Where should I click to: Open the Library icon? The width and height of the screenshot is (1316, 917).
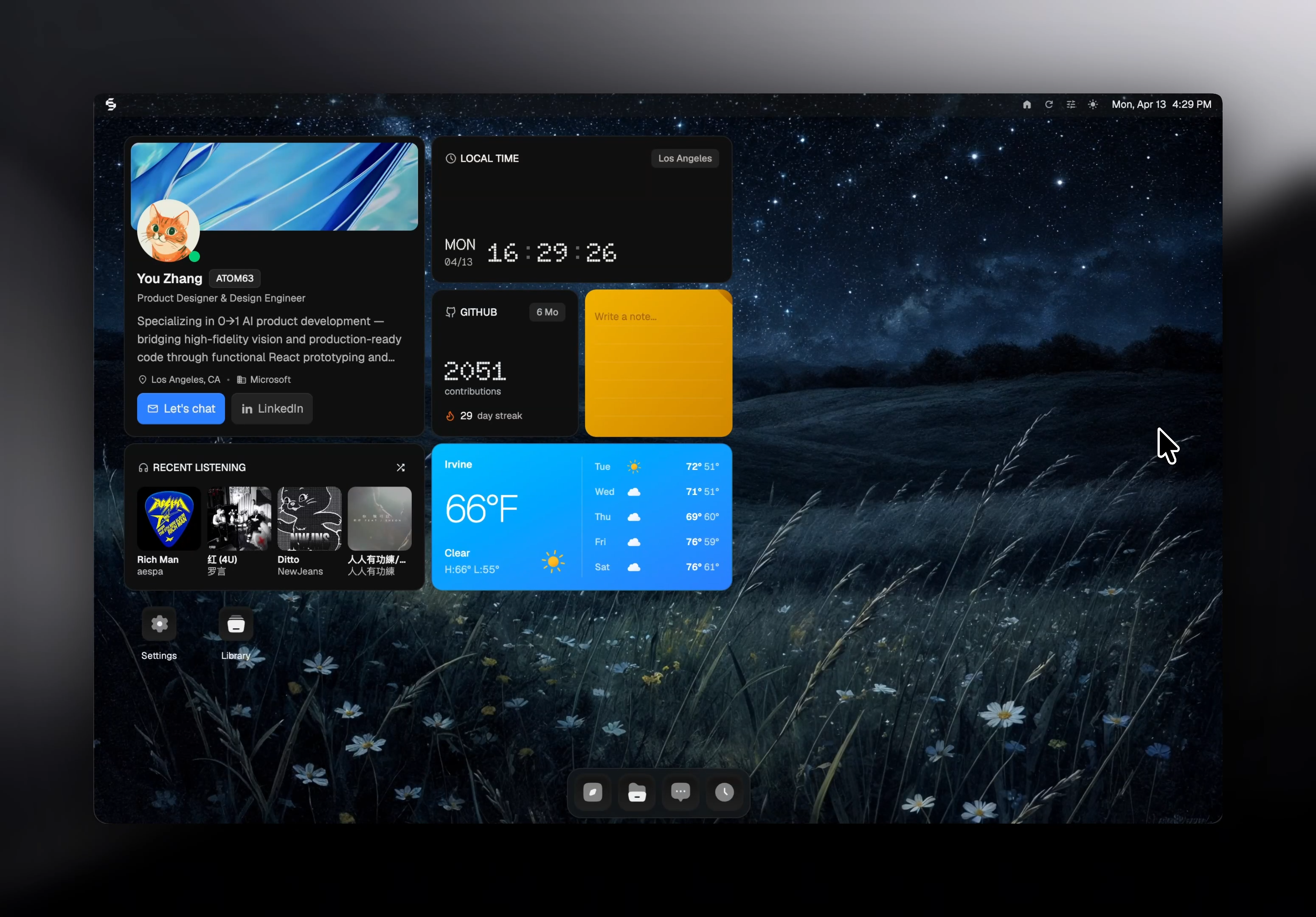pyautogui.click(x=236, y=624)
